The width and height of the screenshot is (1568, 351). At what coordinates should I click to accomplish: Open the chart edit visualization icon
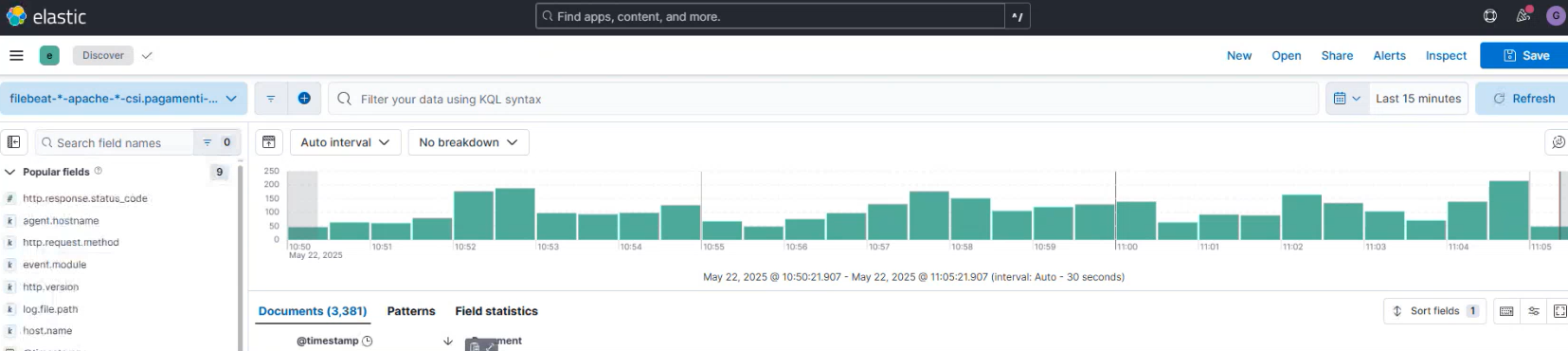pos(1559,142)
